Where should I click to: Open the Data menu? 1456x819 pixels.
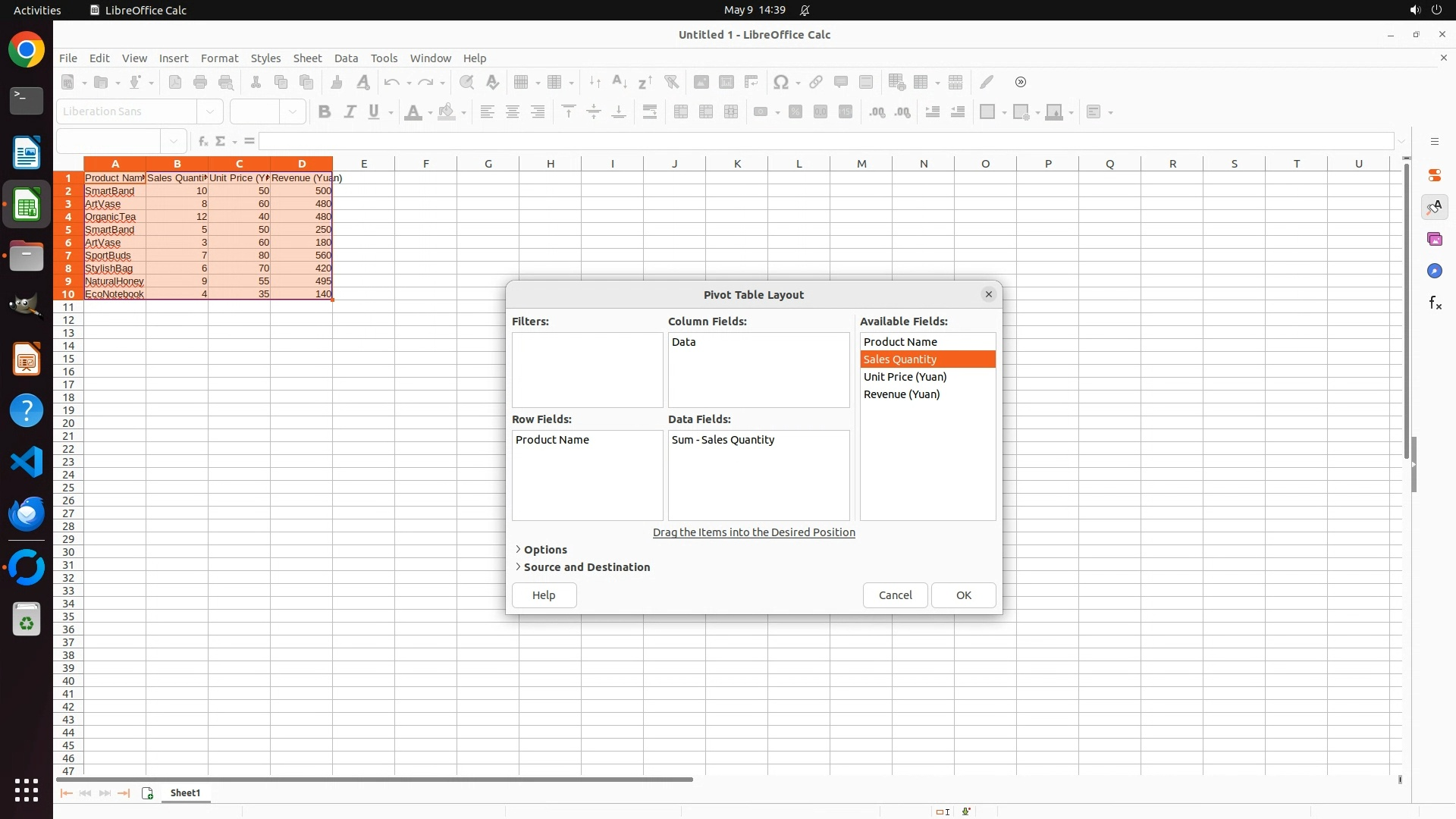tap(346, 58)
